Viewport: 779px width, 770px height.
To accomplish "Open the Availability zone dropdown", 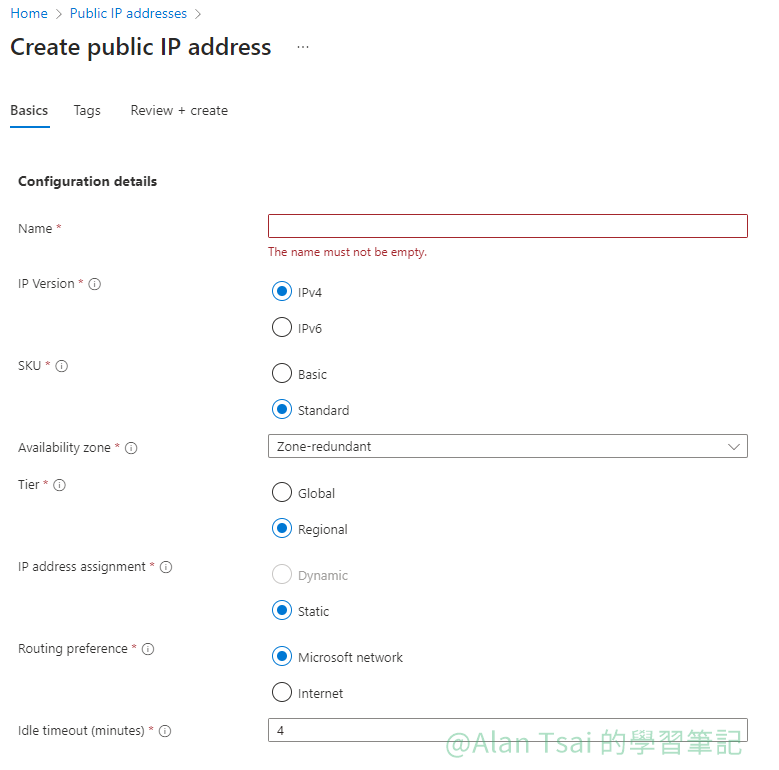I will pos(507,446).
